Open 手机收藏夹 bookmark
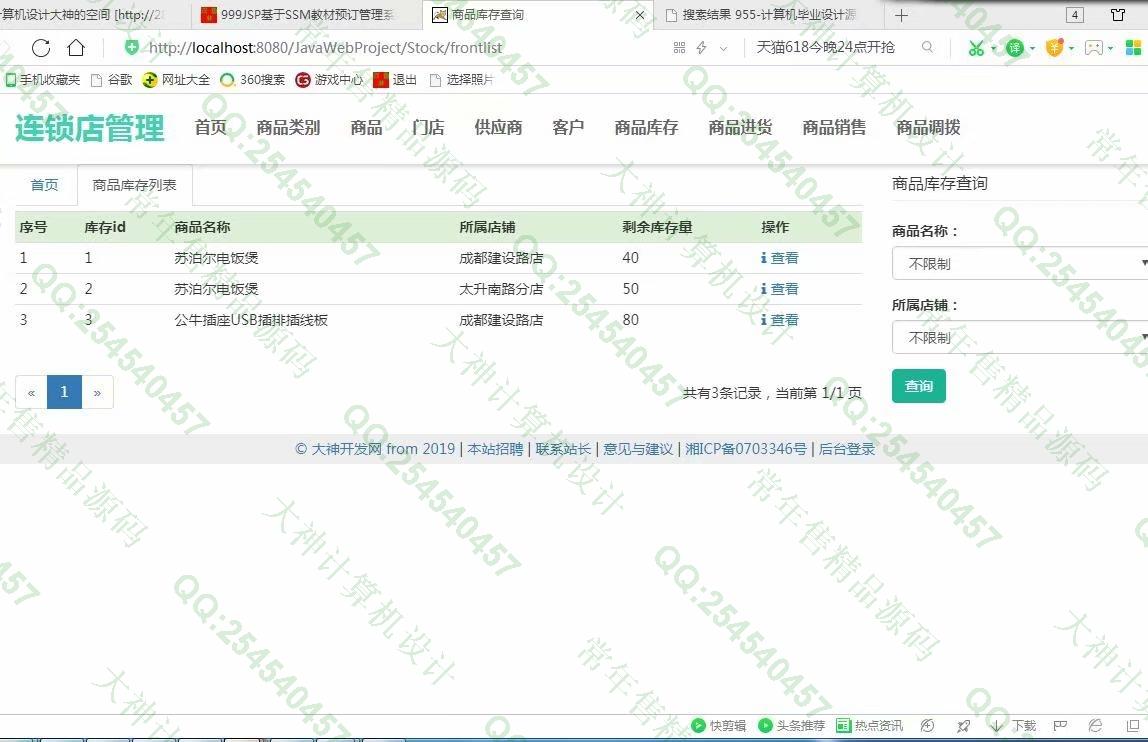 coord(43,80)
